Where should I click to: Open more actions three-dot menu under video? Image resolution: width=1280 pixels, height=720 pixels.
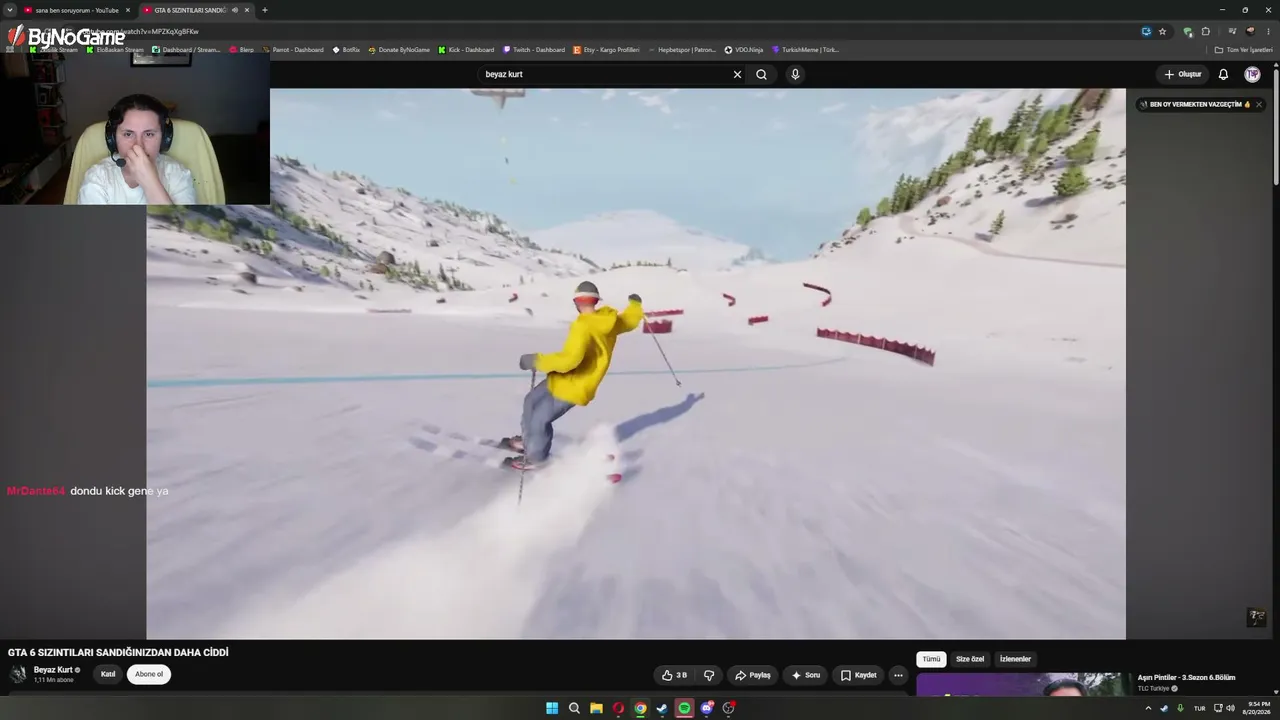coord(898,675)
